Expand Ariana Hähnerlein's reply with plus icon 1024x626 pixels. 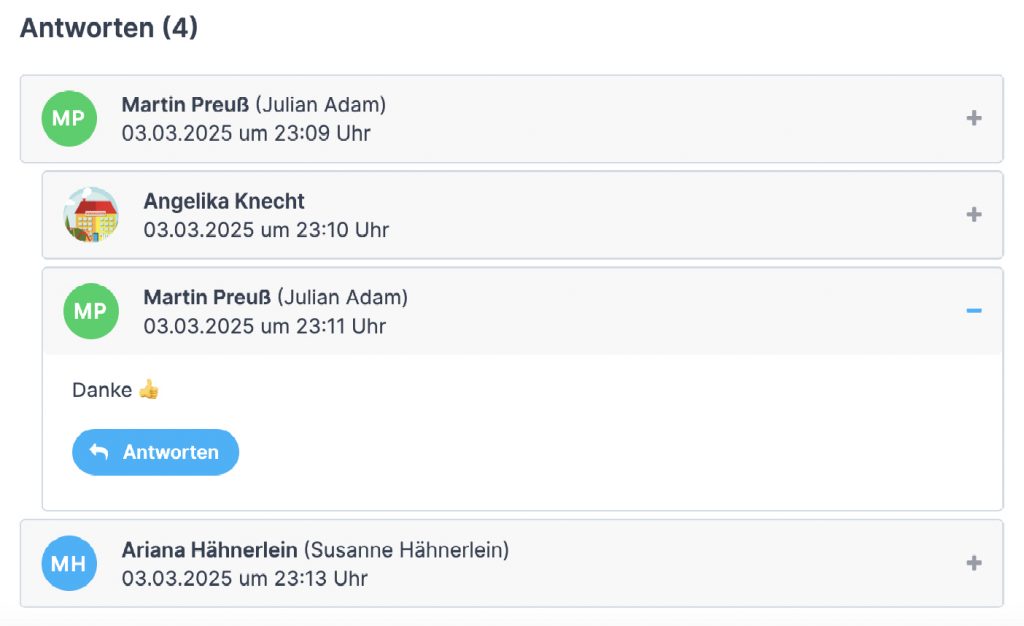973,563
